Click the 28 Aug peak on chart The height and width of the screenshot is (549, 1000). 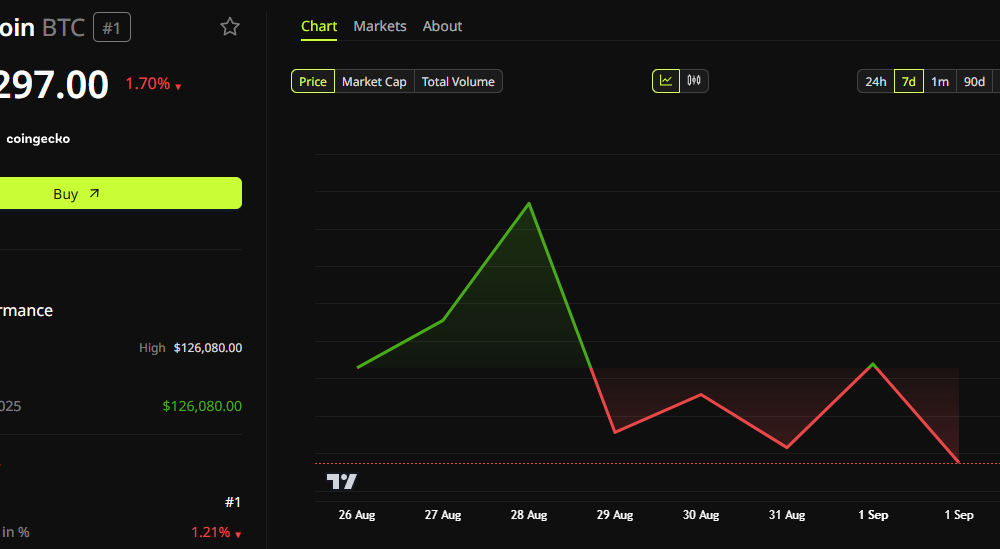[x=529, y=203]
